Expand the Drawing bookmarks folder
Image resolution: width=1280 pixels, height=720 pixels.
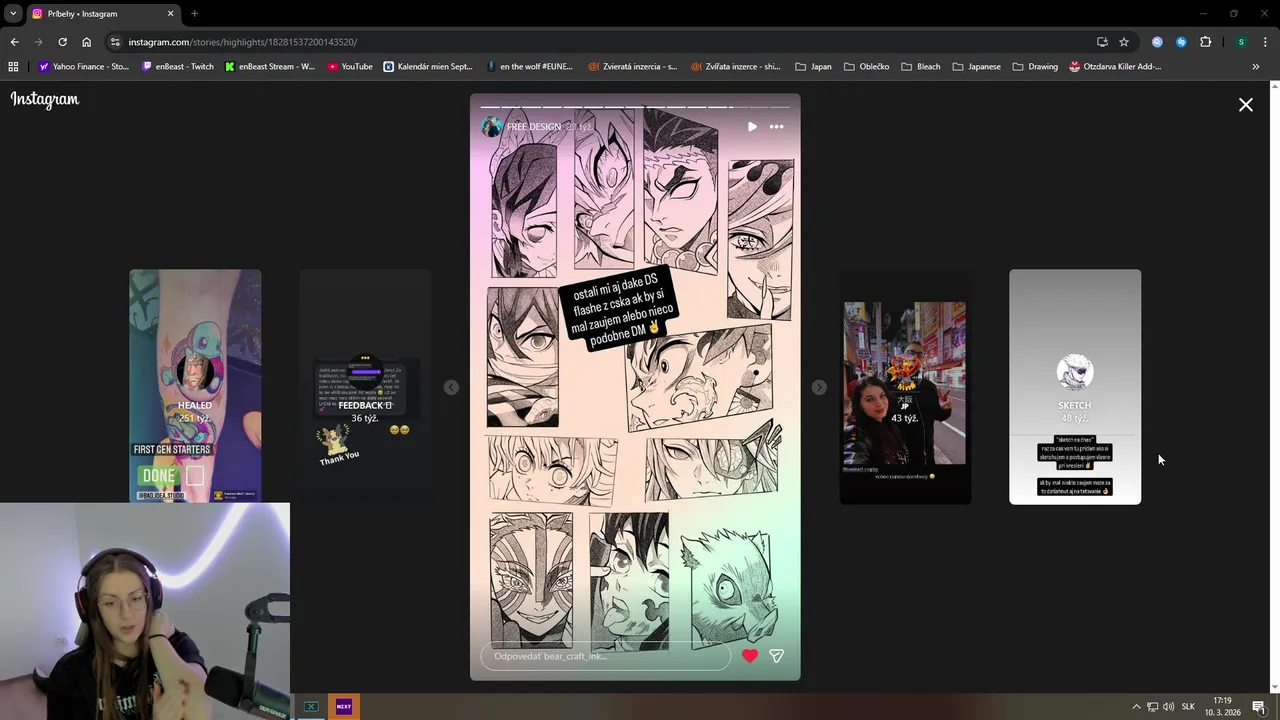pyautogui.click(x=1035, y=67)
